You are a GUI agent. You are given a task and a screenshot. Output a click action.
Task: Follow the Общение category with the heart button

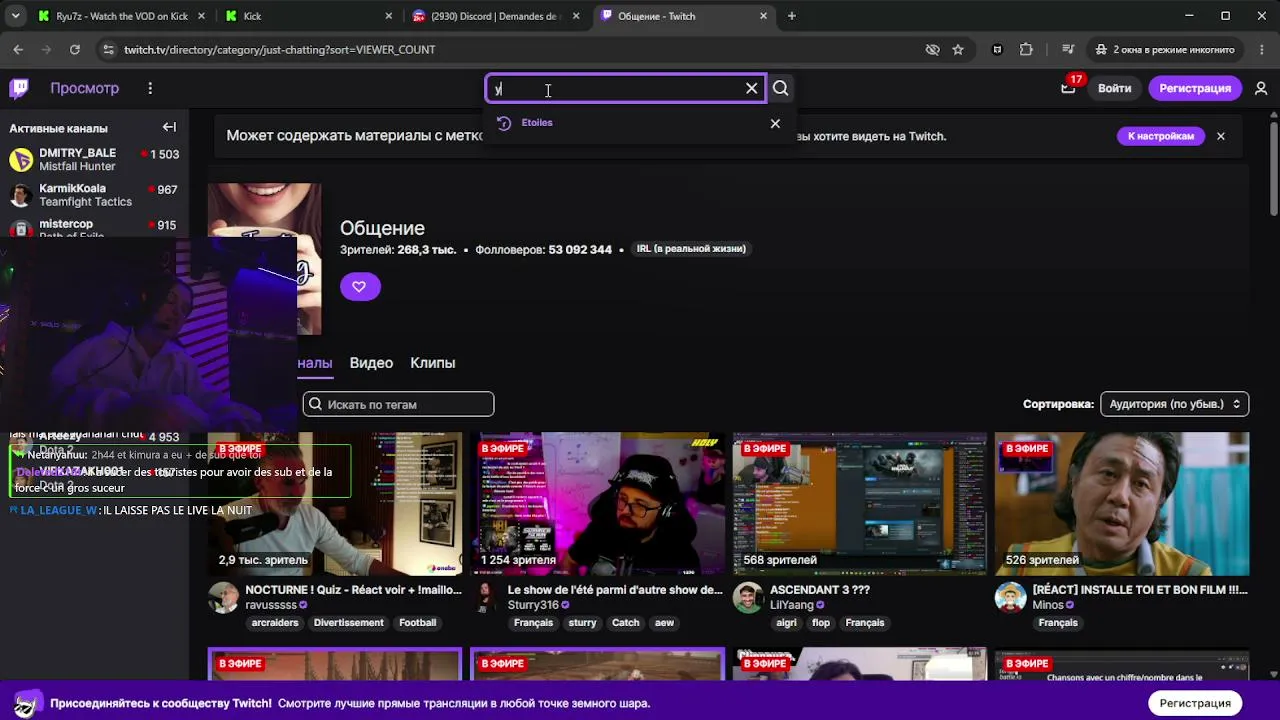point(360,286)
